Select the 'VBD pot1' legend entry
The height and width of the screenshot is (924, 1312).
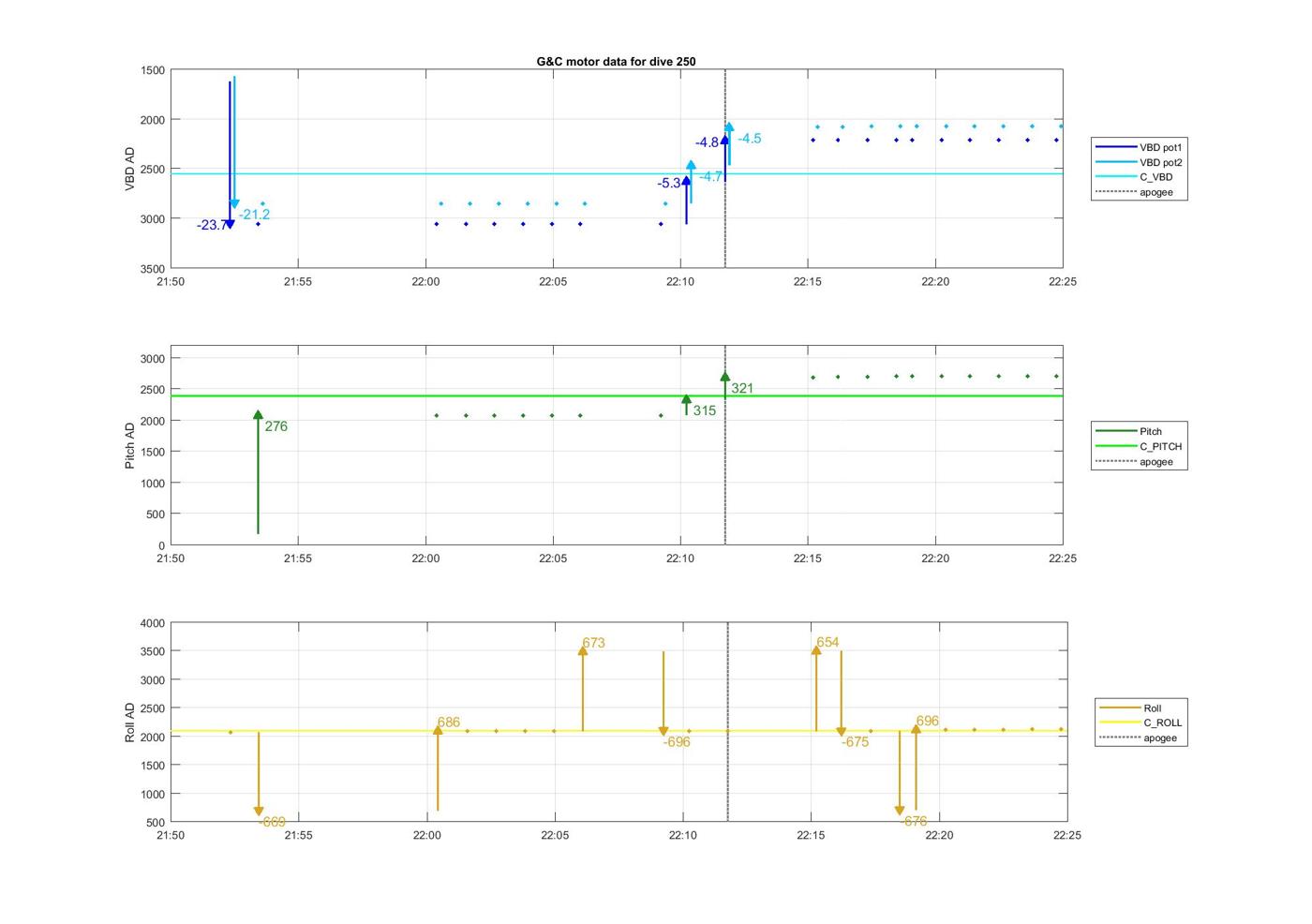1139,147
